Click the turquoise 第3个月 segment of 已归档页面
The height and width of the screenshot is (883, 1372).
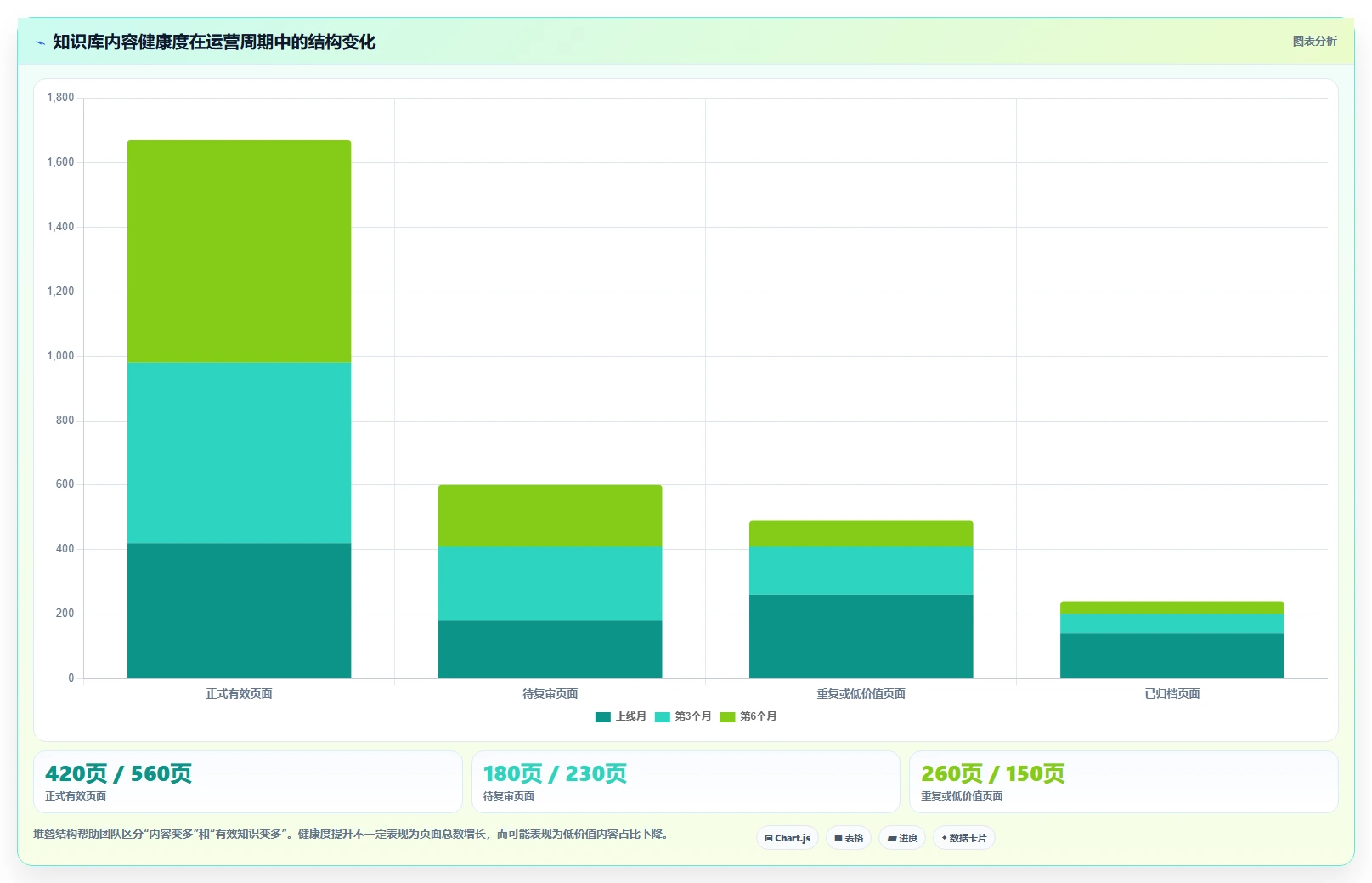(1172, 624)
